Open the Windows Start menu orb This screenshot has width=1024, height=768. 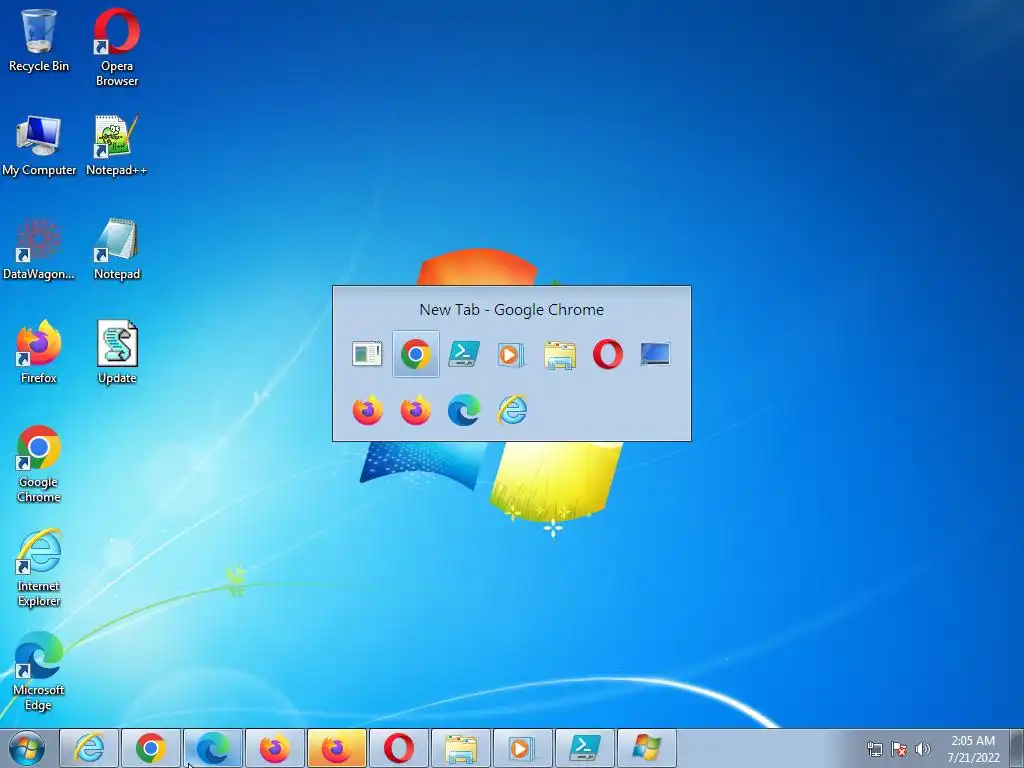point(27,748)
